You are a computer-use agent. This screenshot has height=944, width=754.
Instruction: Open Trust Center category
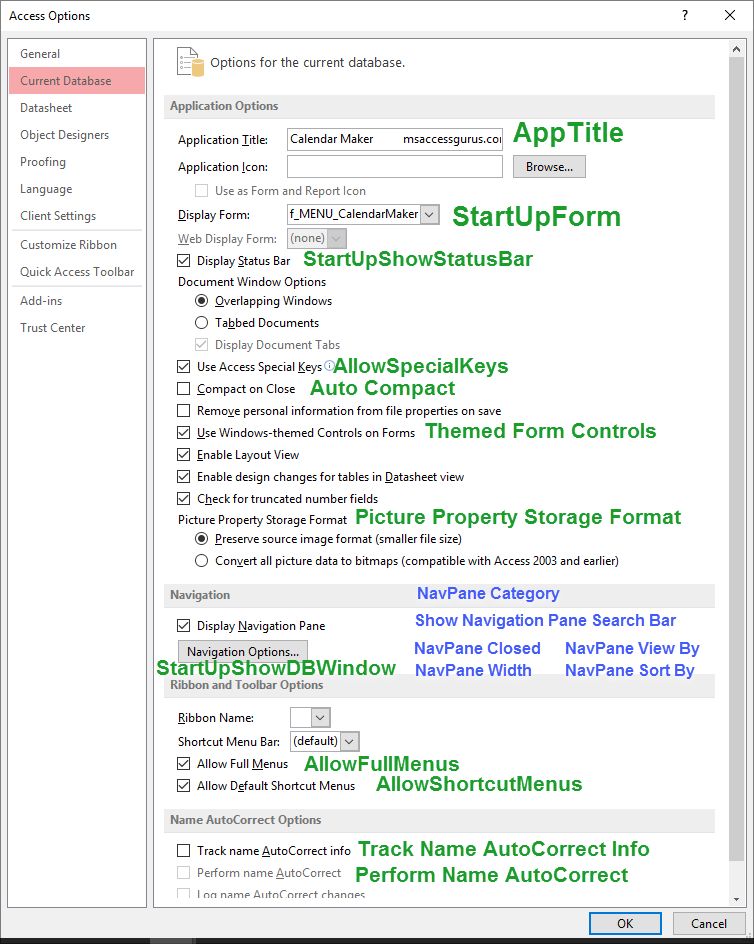[77, 328]
